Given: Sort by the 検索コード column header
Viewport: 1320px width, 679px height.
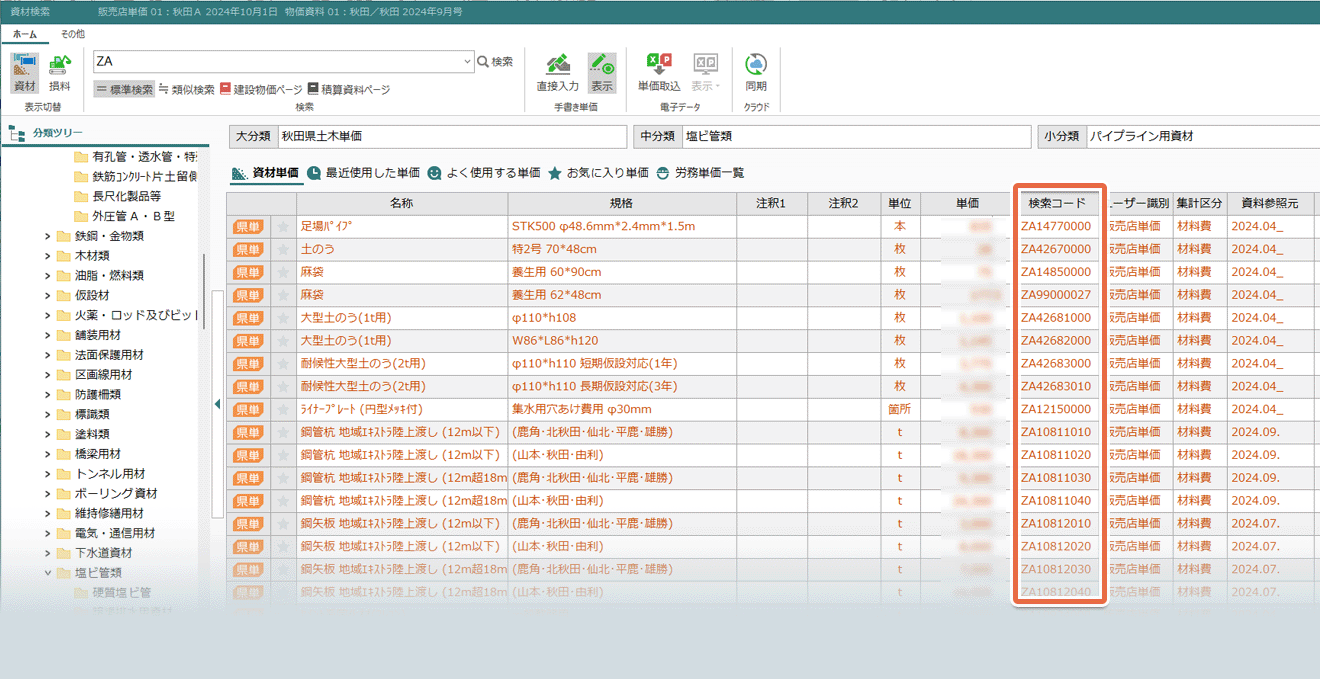Looking at the screenshot, I should (1057, 204).
